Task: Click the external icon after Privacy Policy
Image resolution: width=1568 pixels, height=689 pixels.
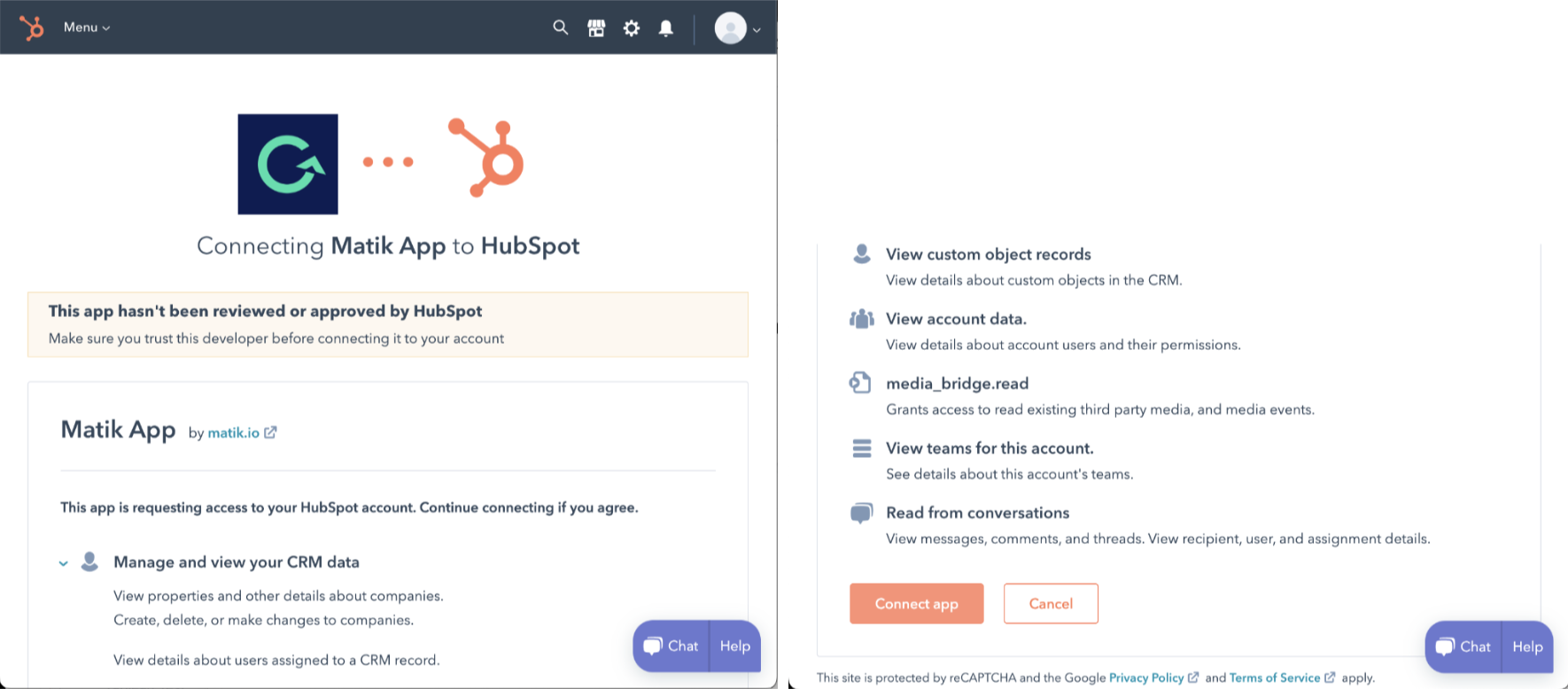Action: tap(1193, 677)
